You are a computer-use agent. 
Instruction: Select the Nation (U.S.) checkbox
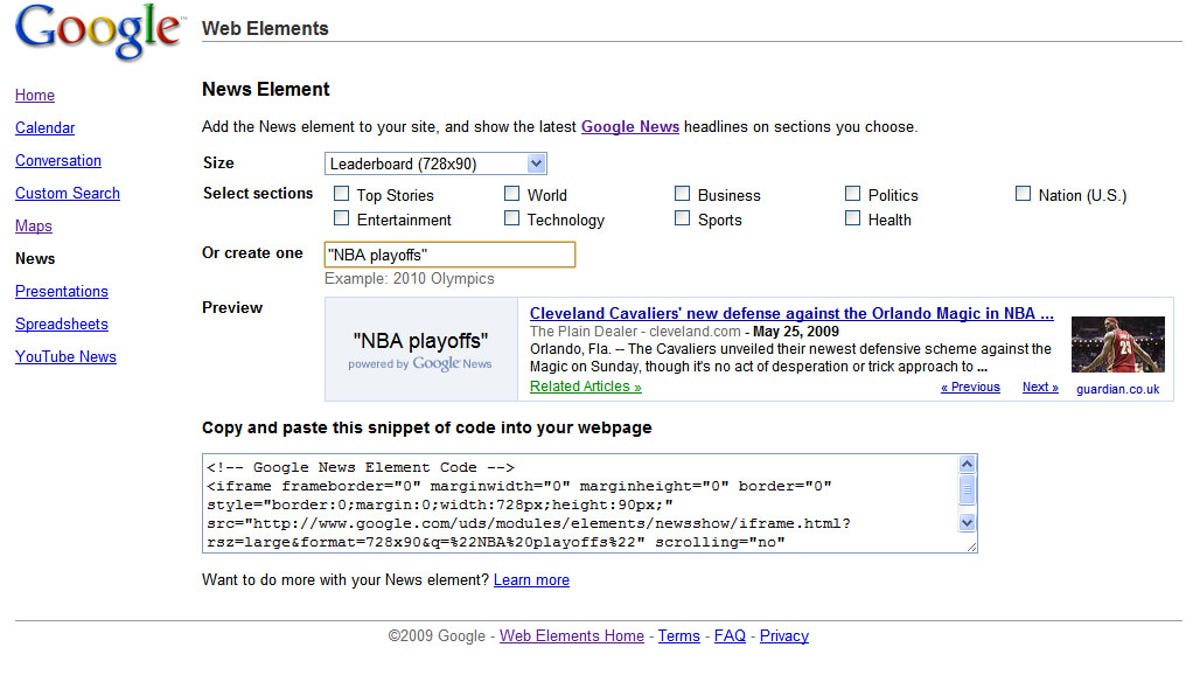click(1023, 194)
